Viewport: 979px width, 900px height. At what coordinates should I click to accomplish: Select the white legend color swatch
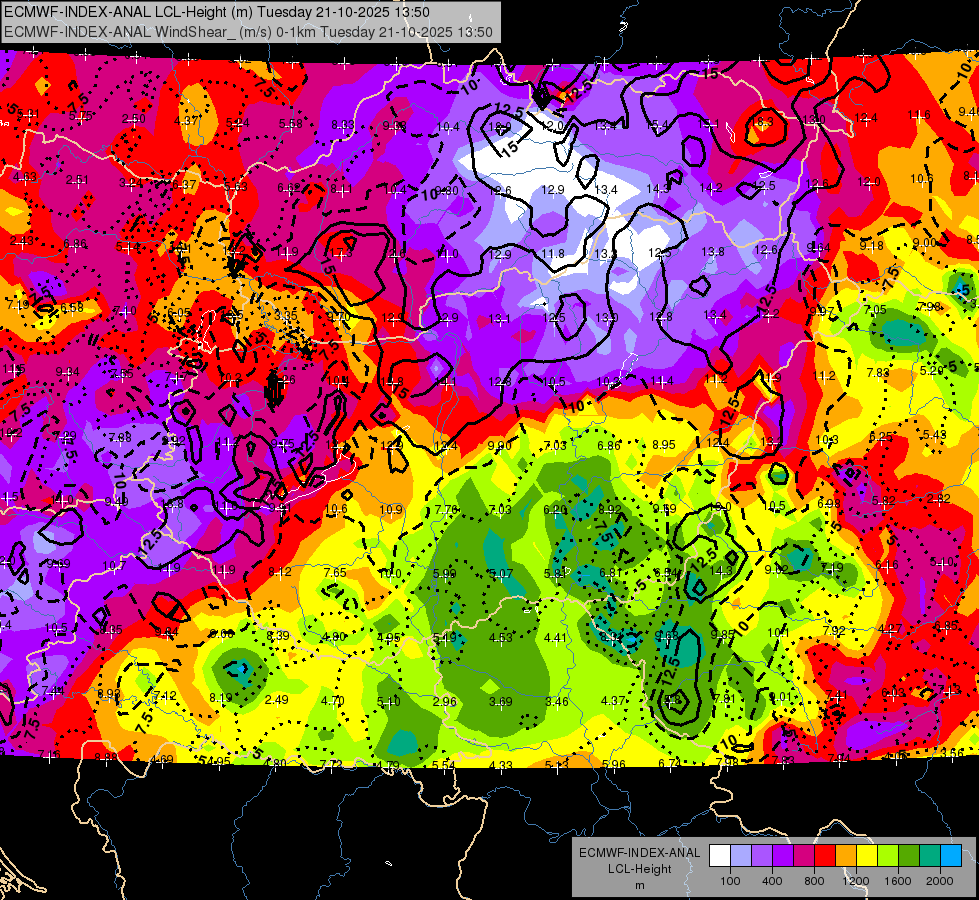[720, 856]
